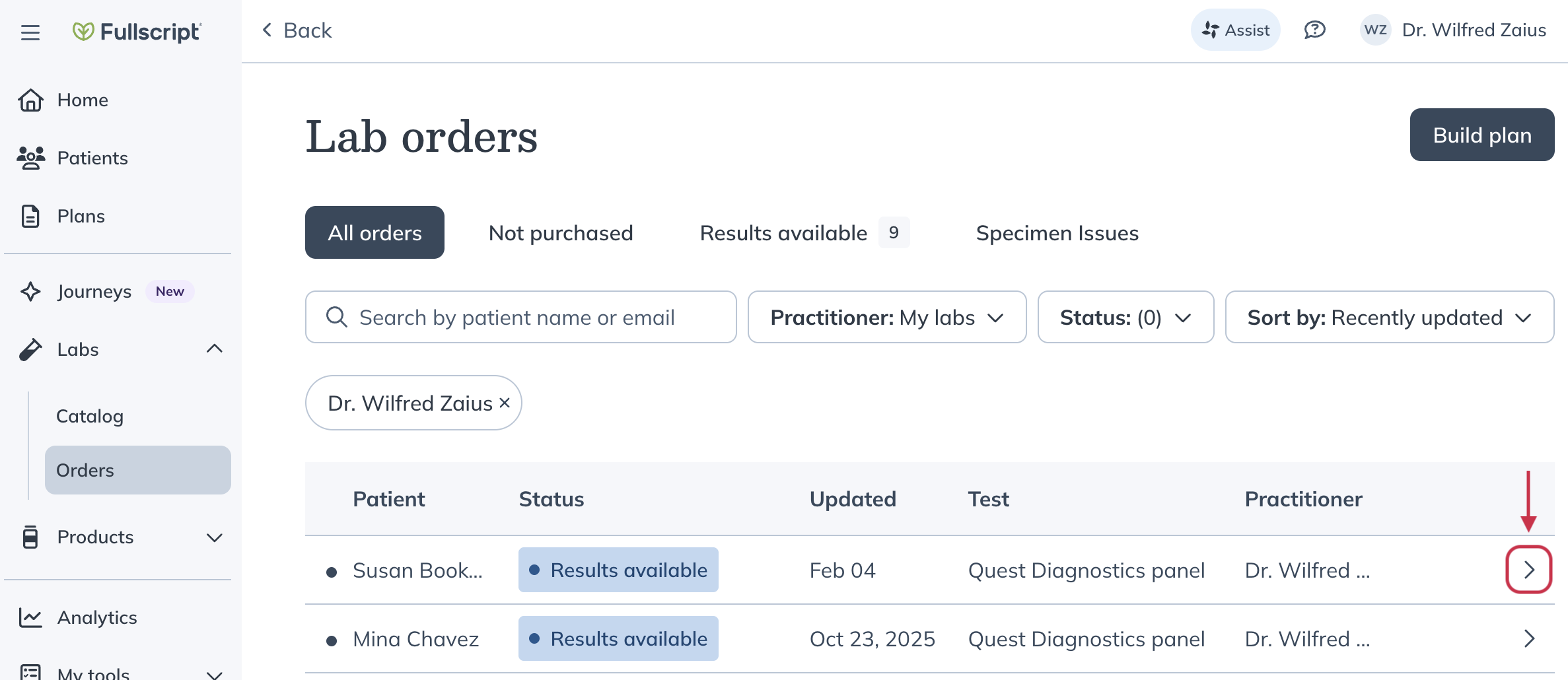The image size is (1568, 680).
Task: Launch the Assist feature
Action: pos(1234,29)
